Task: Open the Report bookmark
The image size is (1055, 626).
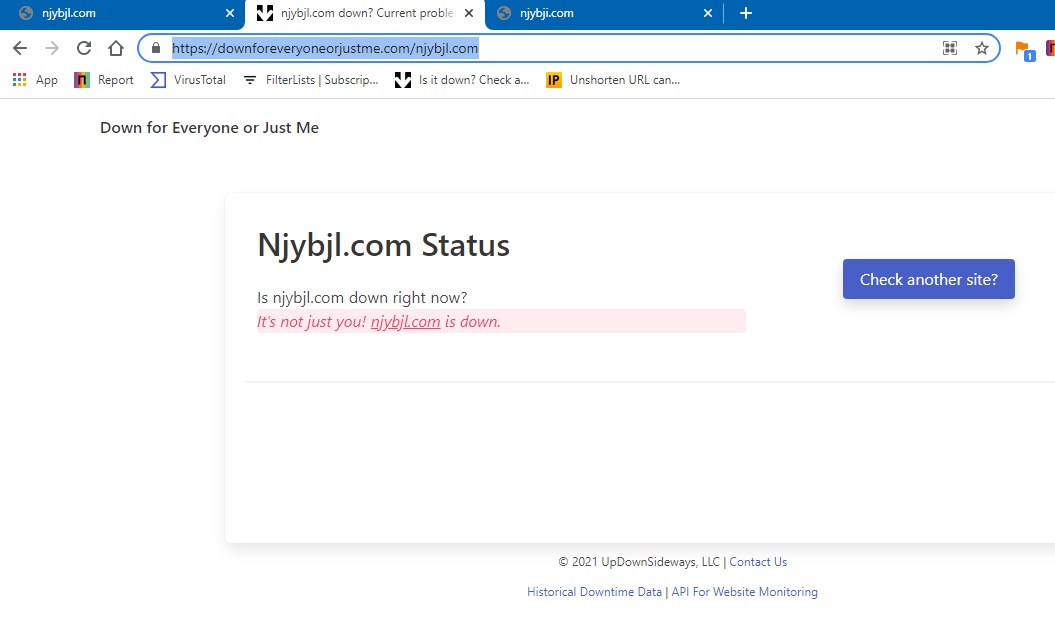Action: (104, 80)
